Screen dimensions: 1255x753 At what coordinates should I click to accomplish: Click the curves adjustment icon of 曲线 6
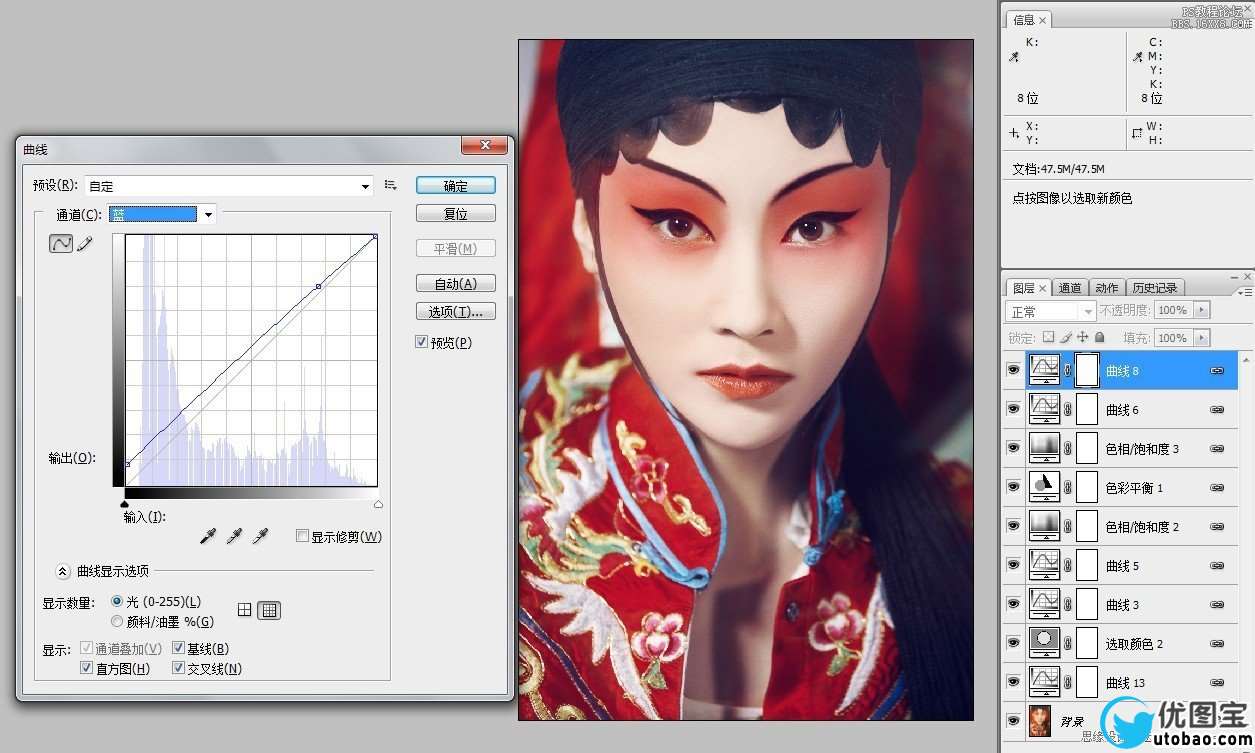coord(1044,409)
